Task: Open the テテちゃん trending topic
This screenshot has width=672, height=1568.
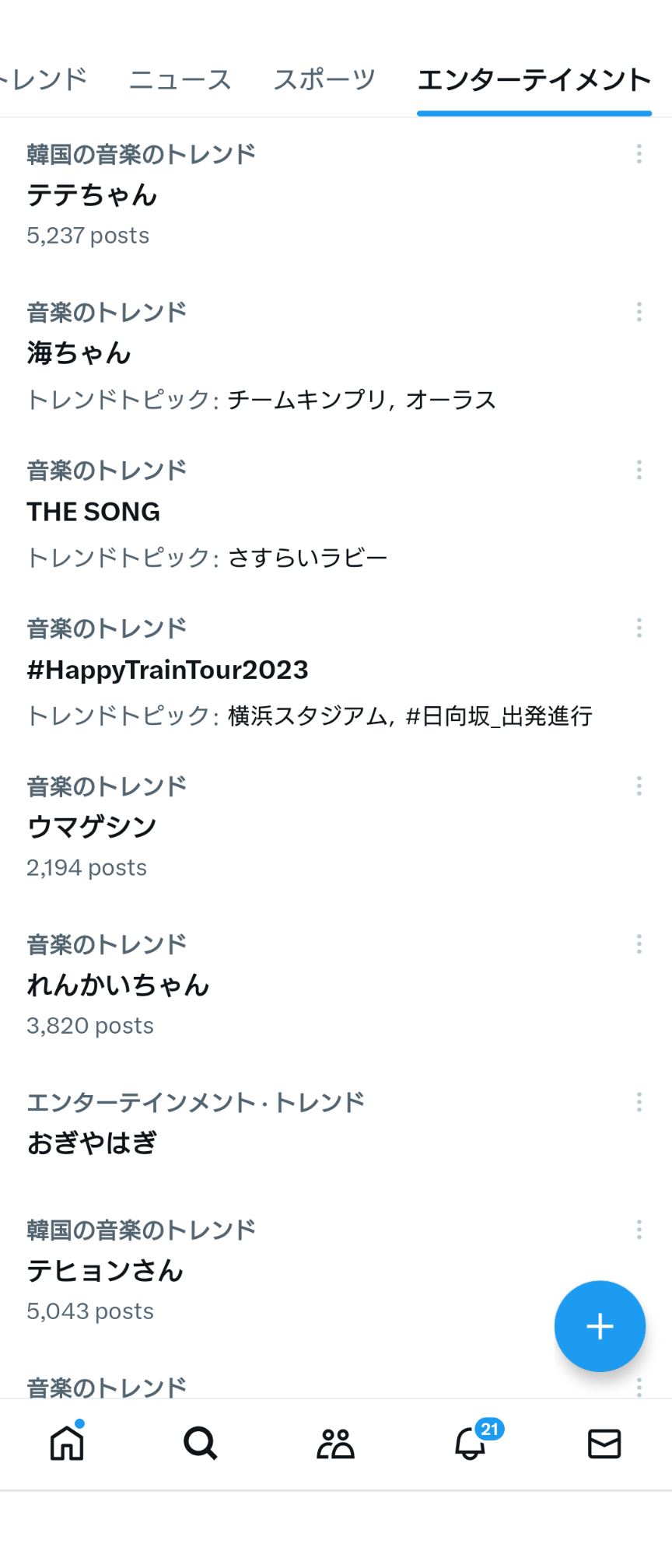Action: (x=336, y=195)
